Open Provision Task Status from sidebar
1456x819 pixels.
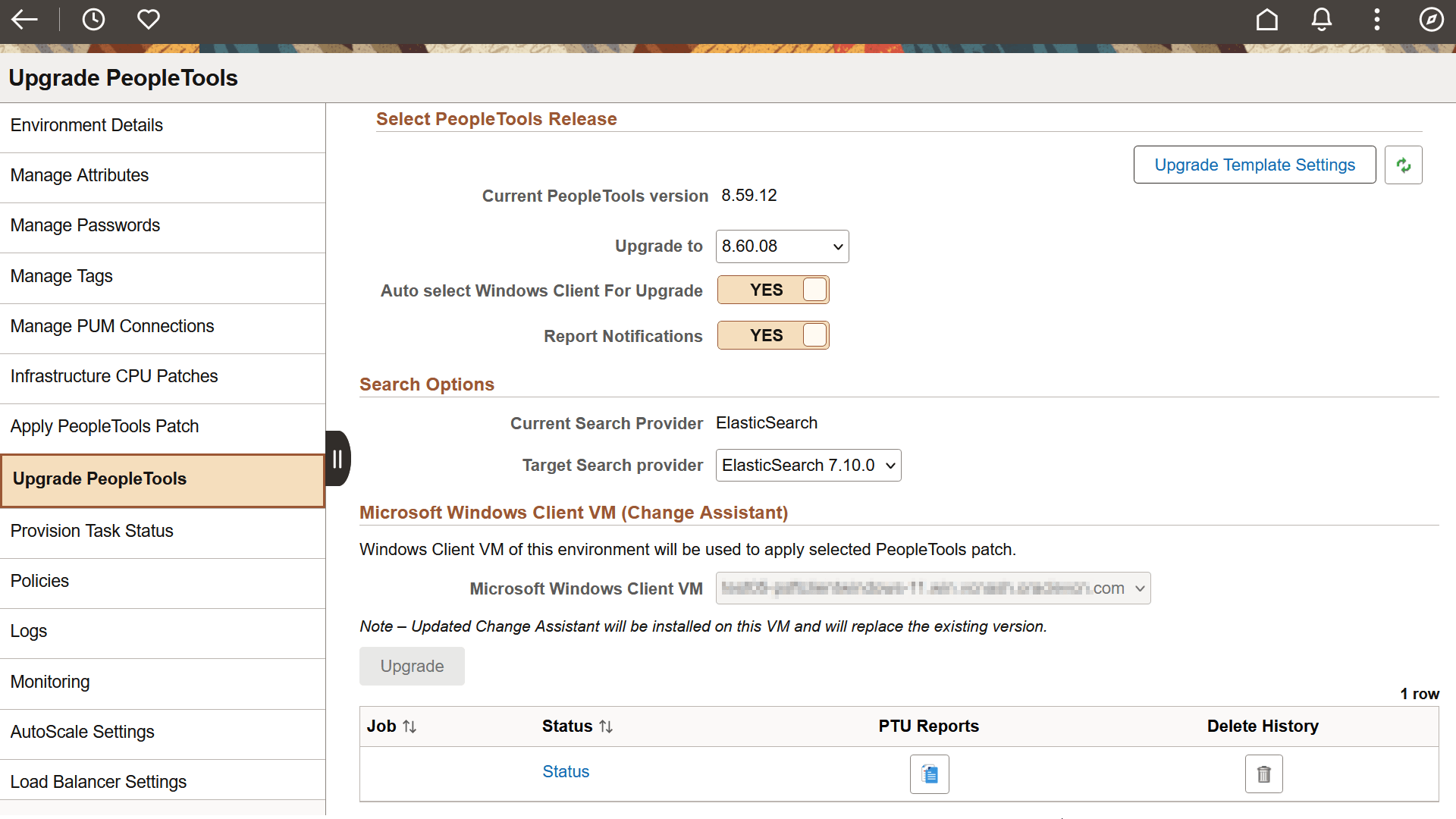(92, 531)
